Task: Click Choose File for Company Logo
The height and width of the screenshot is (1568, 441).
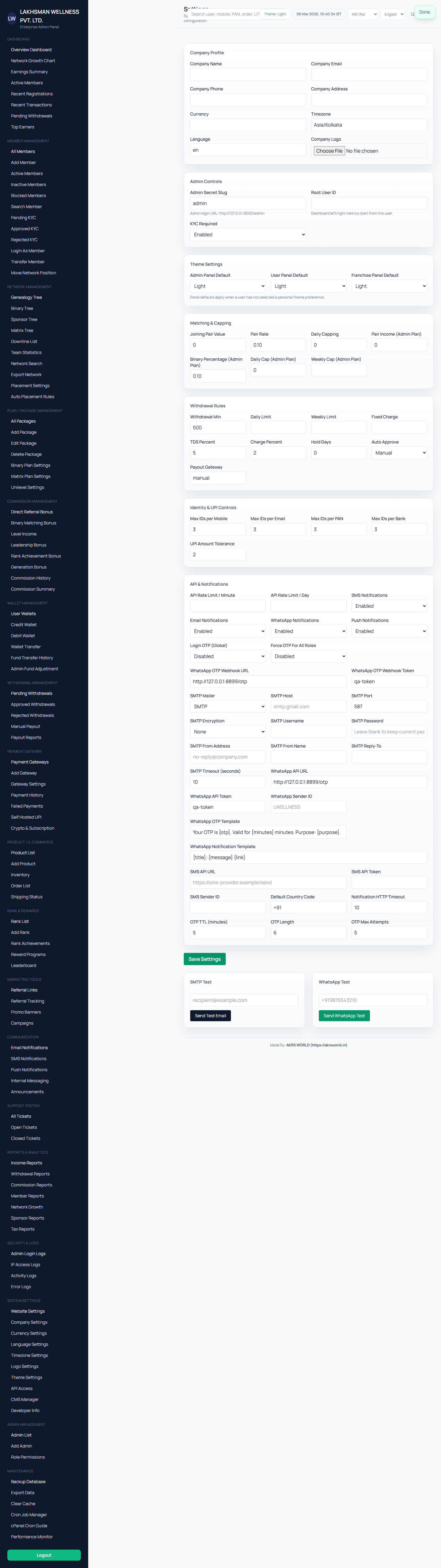Action: pyautogui.click(x=329, y=151)
